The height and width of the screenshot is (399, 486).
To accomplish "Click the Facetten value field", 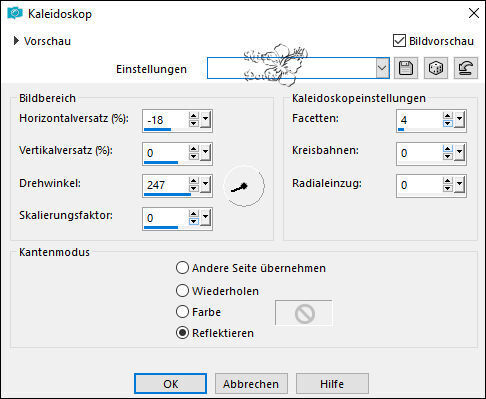I will [x=419, y=120].
